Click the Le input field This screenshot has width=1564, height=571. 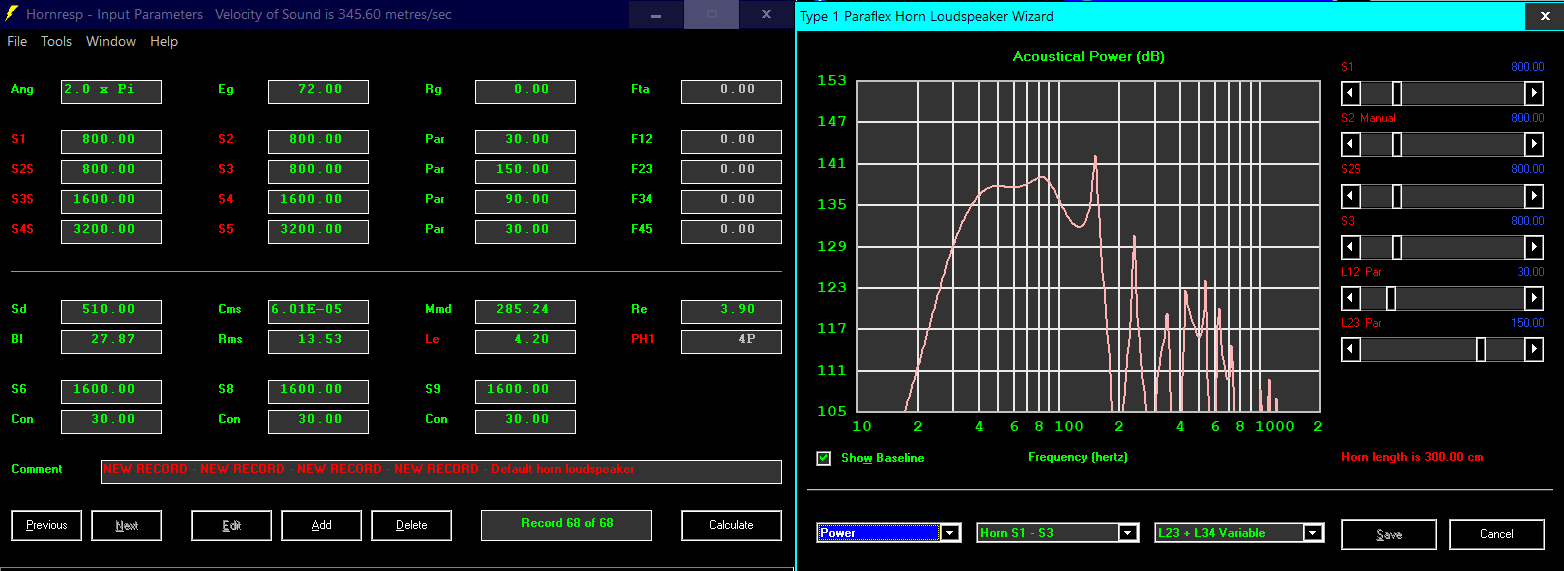525,341
